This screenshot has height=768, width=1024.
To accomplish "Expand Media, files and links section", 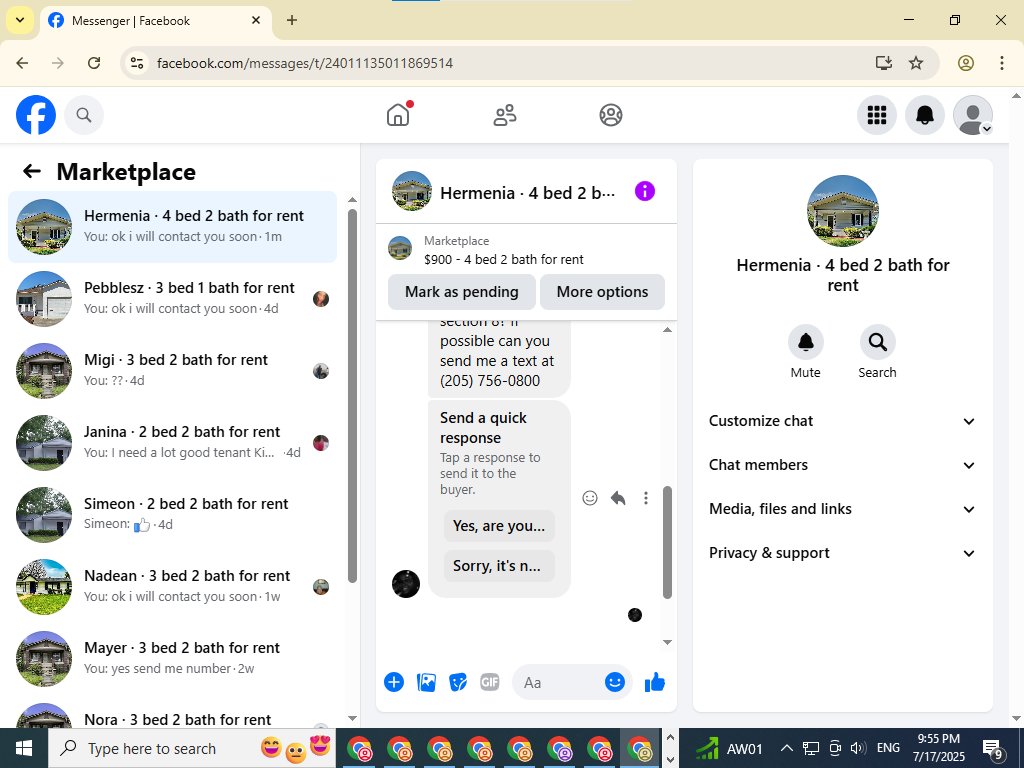I will pyautogui.click(x=842, y=509).
